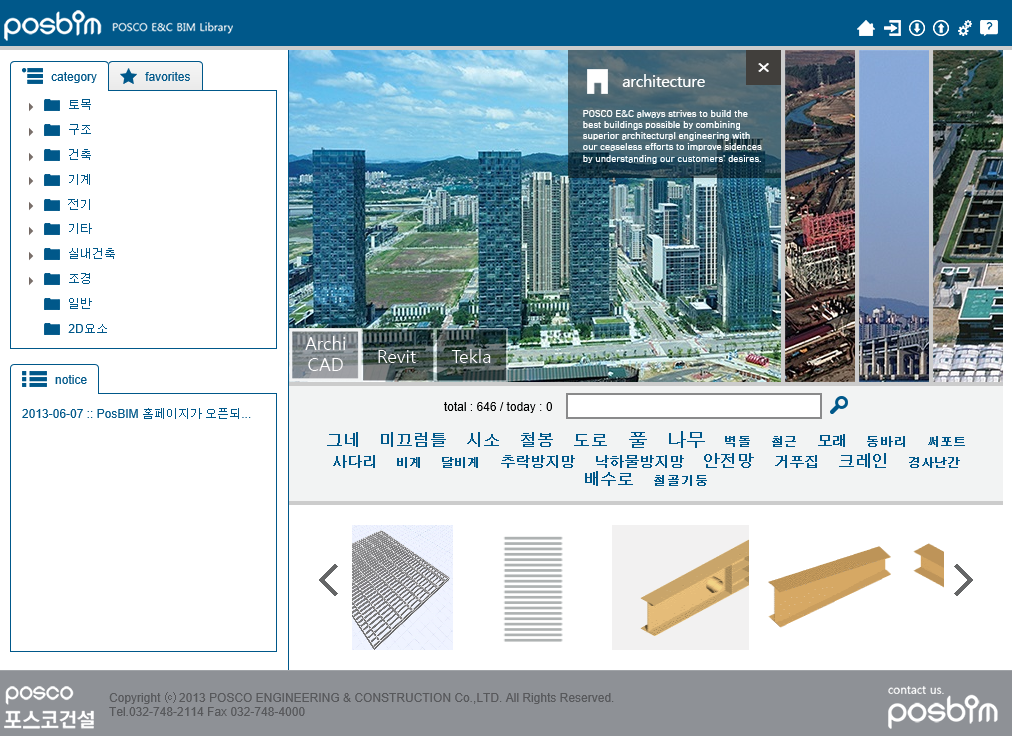Expand the 조경 category arrow

[x=30, y=281]
